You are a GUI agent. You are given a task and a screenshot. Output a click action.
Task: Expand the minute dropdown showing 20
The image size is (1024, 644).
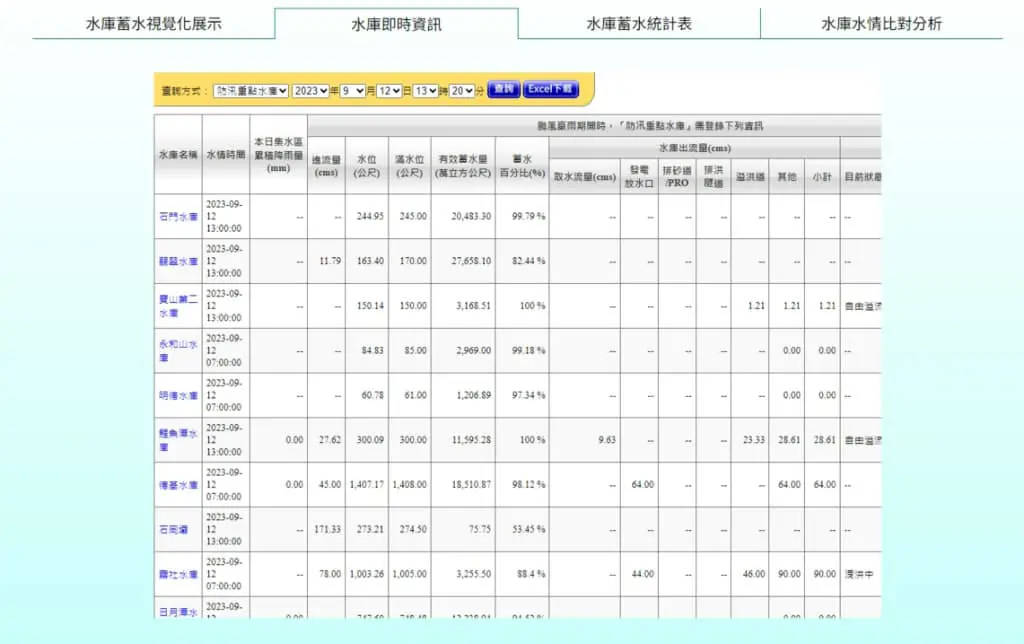pyautogui.click(x=462, y=91)
